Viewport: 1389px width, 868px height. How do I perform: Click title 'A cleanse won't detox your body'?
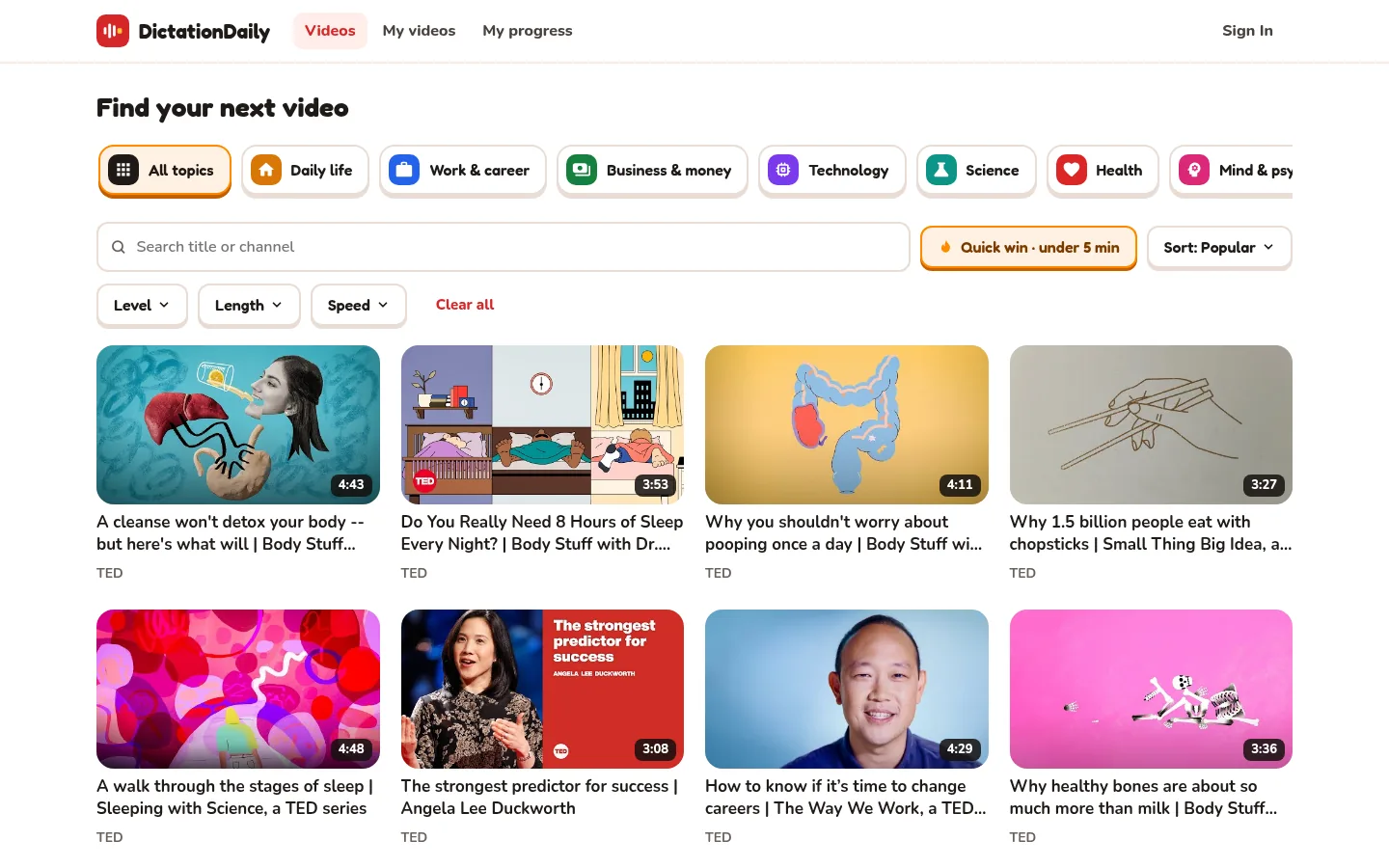(231, 532)
